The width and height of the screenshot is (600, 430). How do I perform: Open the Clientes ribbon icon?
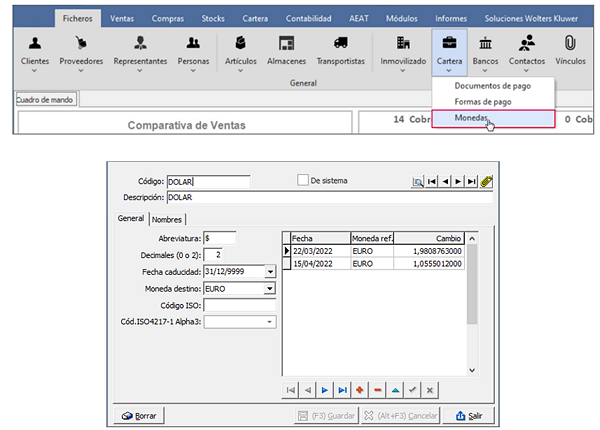click(x=35, y=43)
